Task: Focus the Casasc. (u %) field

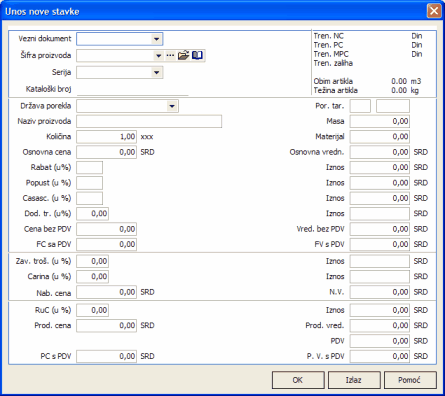Action: [89, 198]
